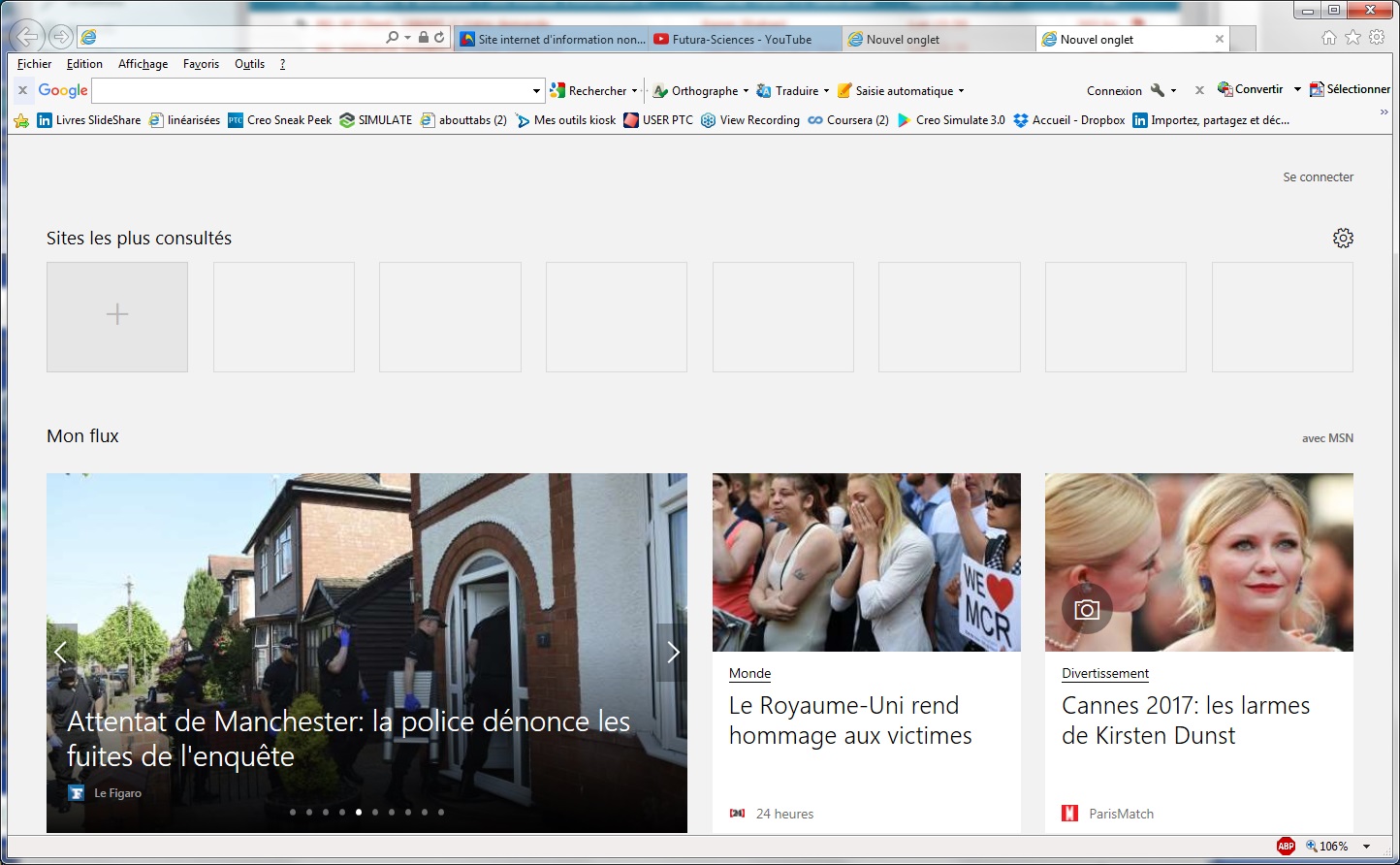Screen dimensions: 1400x865
Task: Open the Cannes 2017 Kirsten Dunst article
Action: tap(1186, 721)
